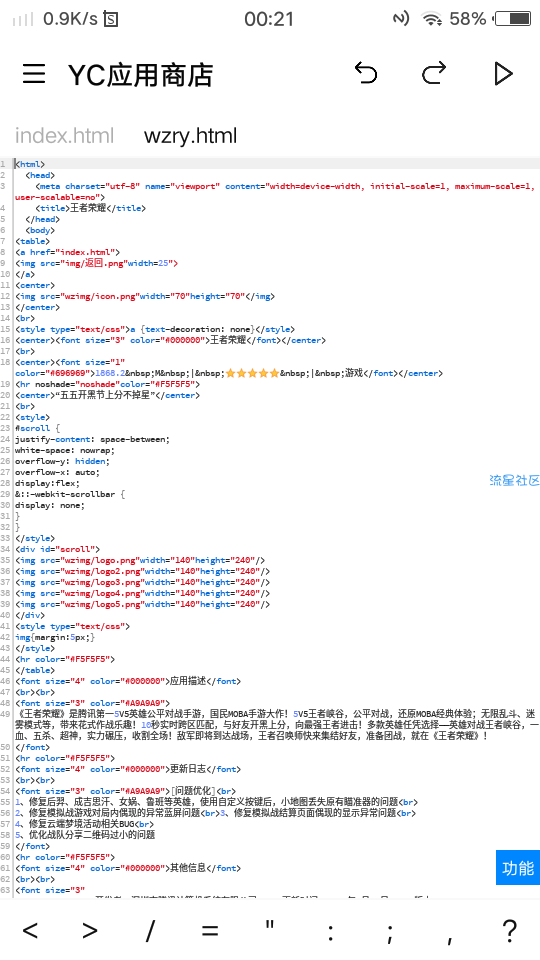Image resolution: width=540 pixels, height=960 pixels.
Task: Run the project with play icon
Action: 503,74
